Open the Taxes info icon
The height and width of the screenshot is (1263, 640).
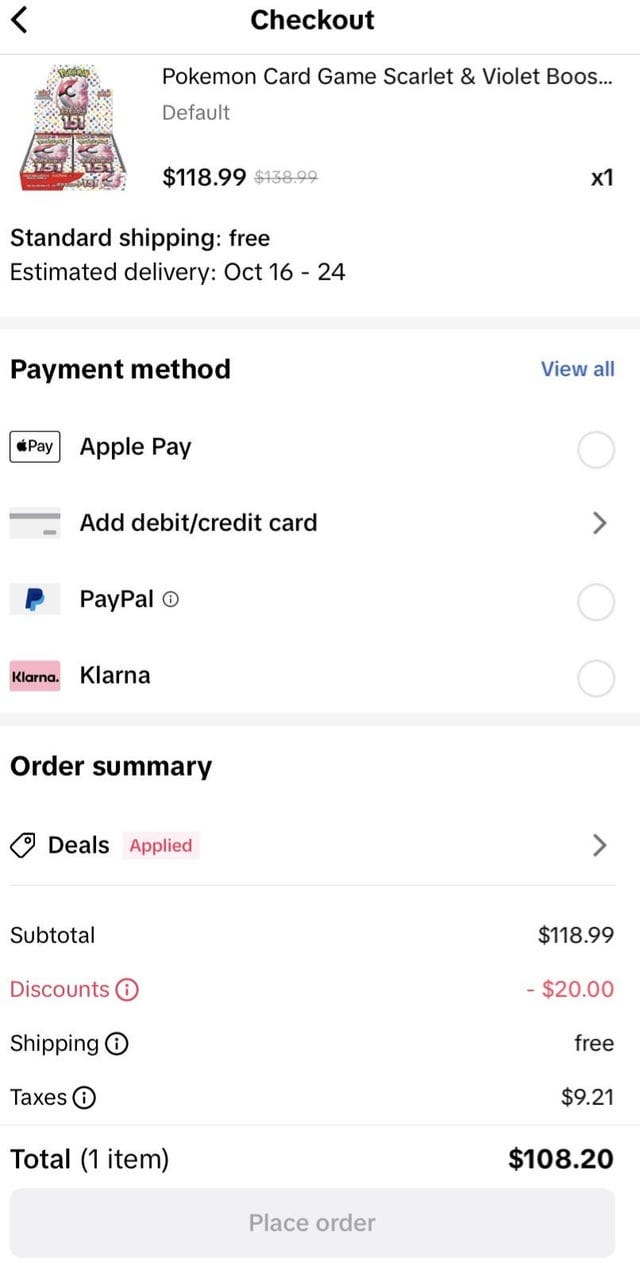(x=85, y=1097)
